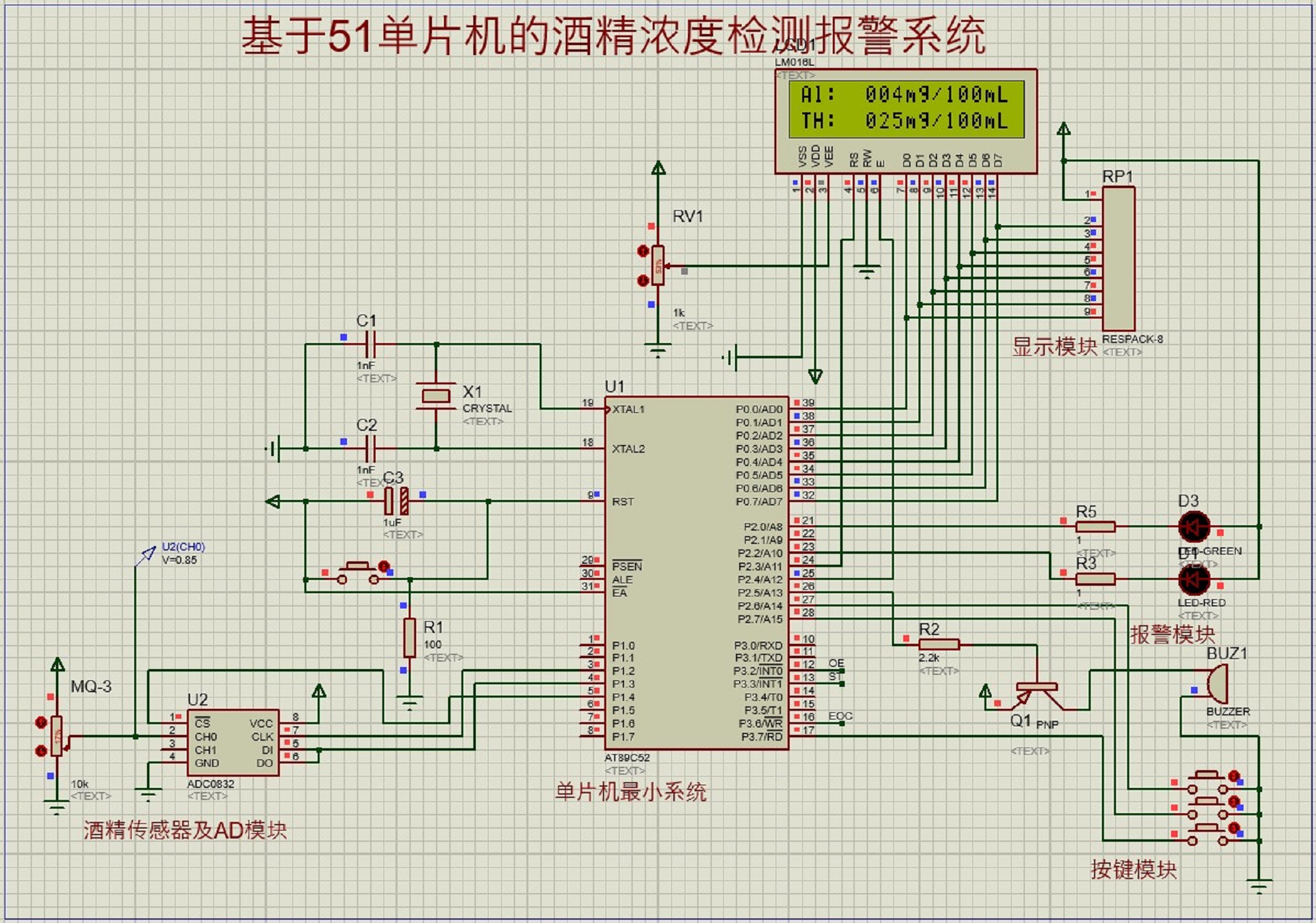Select the BUZ1 buzzer symbol
1316x923 pixels.
point(1216,683)
